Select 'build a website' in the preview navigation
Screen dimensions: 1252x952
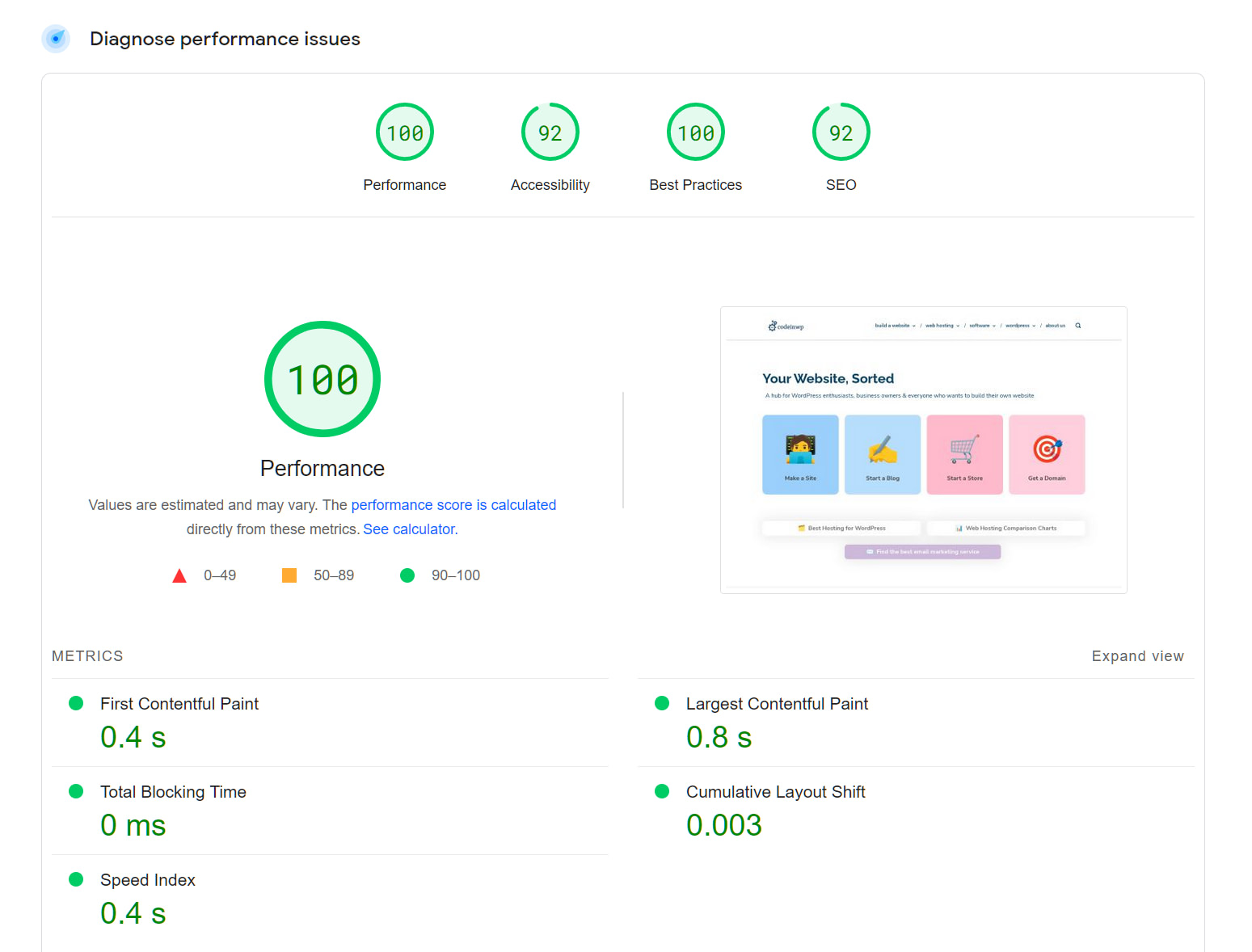(892, 325)
